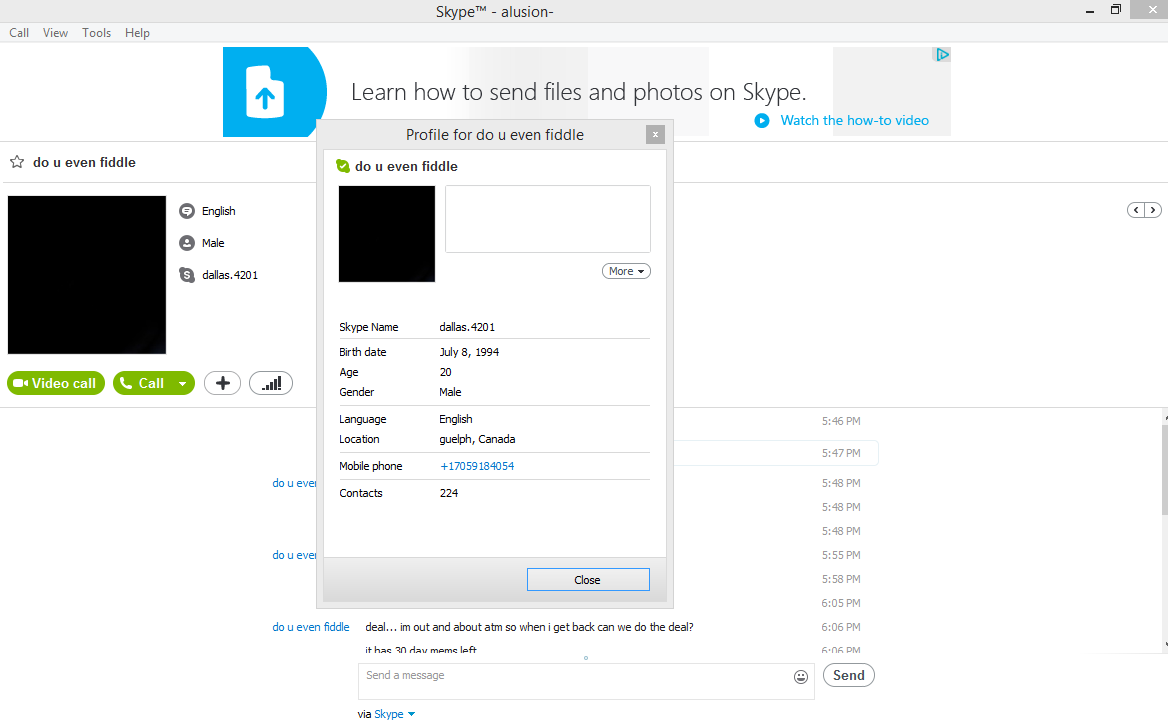Minimize the Skype window
This screenshot has width=1168, height=724.
(x=1090, y=10)
